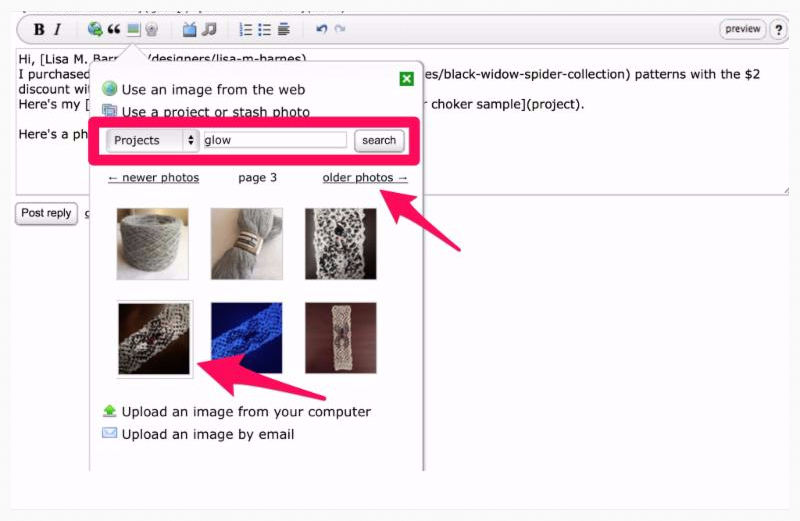The image size is (800, 521).
Task: Click the music note icon in the toolbar
Action: click(209, 29)
